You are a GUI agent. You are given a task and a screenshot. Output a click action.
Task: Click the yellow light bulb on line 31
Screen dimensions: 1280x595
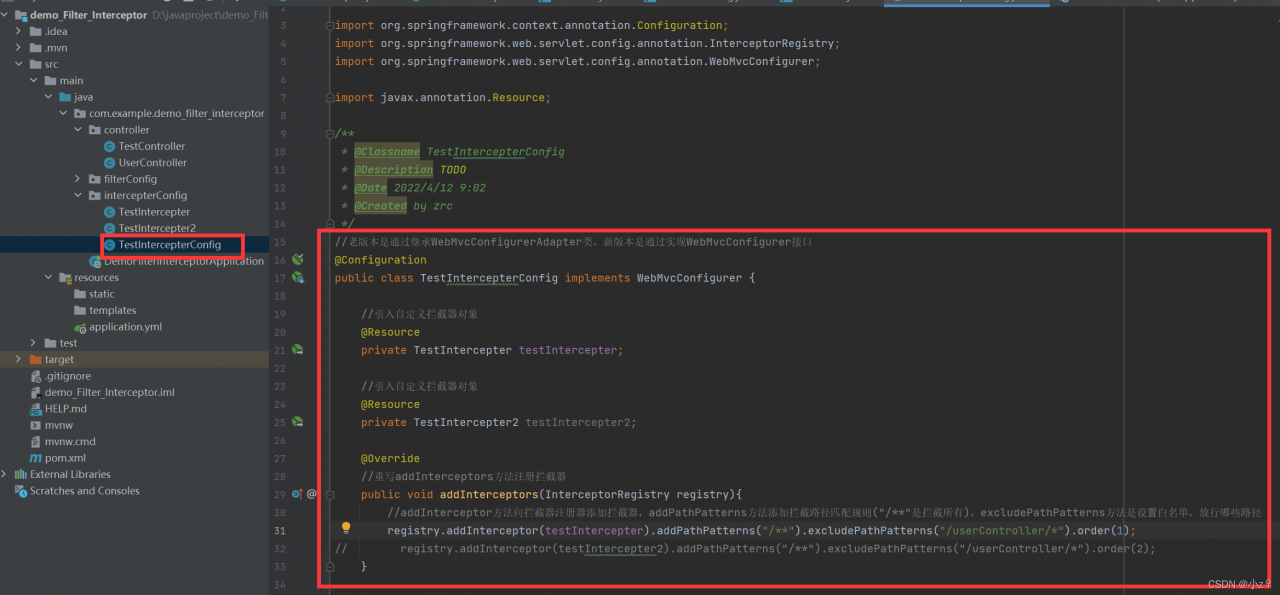coord(346,528)
